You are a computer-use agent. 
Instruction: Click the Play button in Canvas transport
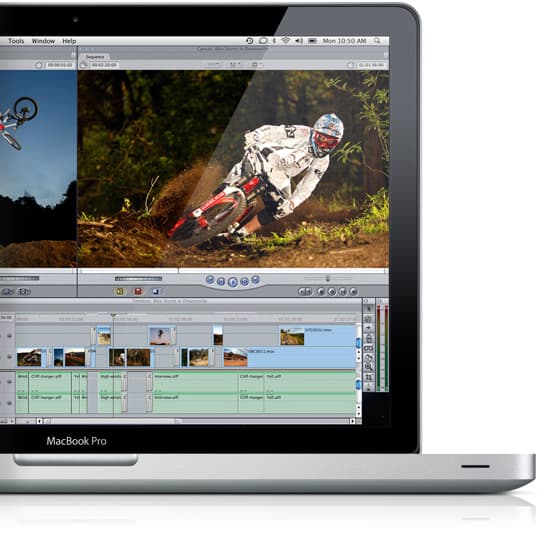coord(233,282)
